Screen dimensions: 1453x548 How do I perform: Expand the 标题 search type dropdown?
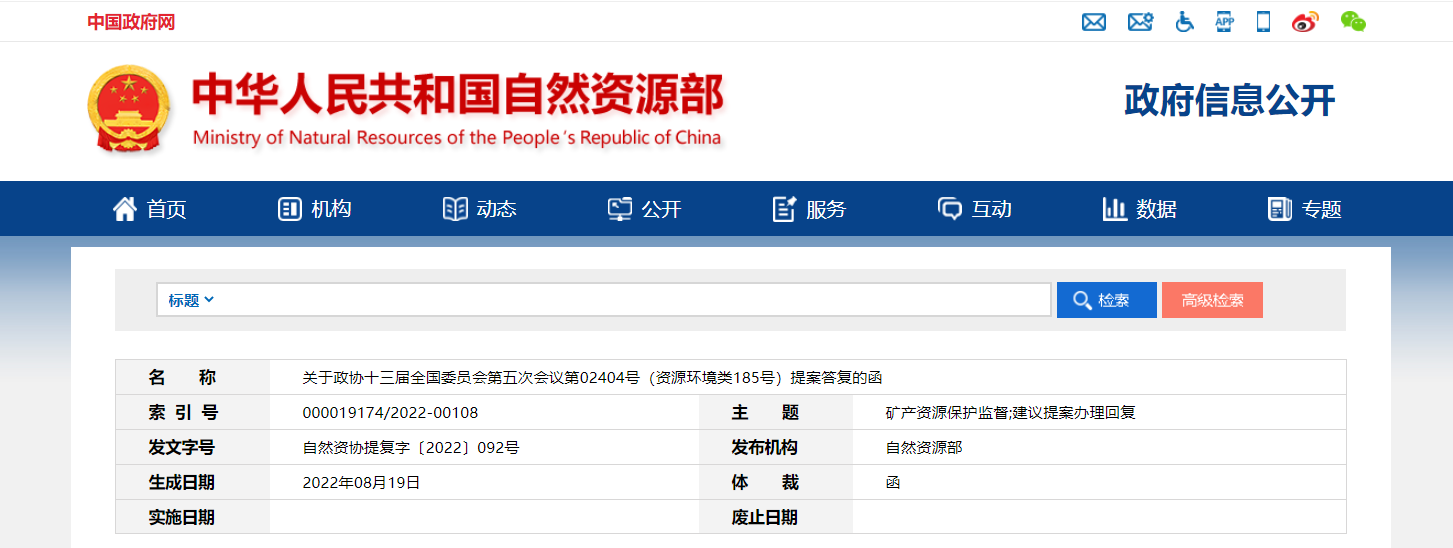pos(191,300)
